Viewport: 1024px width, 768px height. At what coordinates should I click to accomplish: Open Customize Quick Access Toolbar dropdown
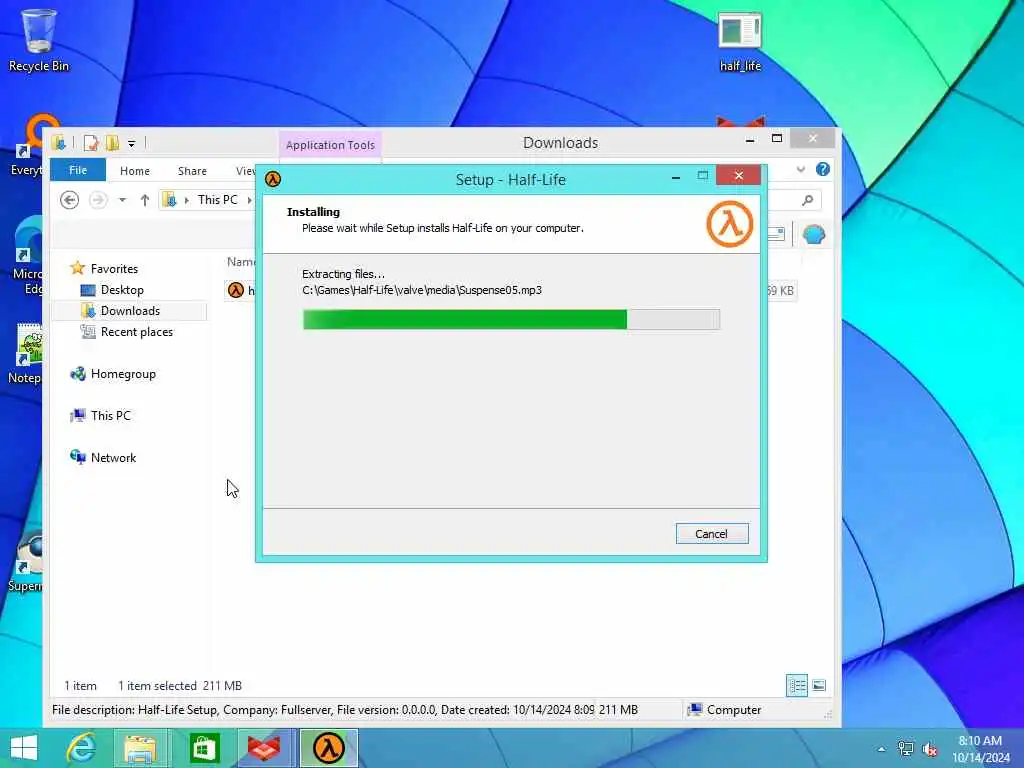pos(131,143)
